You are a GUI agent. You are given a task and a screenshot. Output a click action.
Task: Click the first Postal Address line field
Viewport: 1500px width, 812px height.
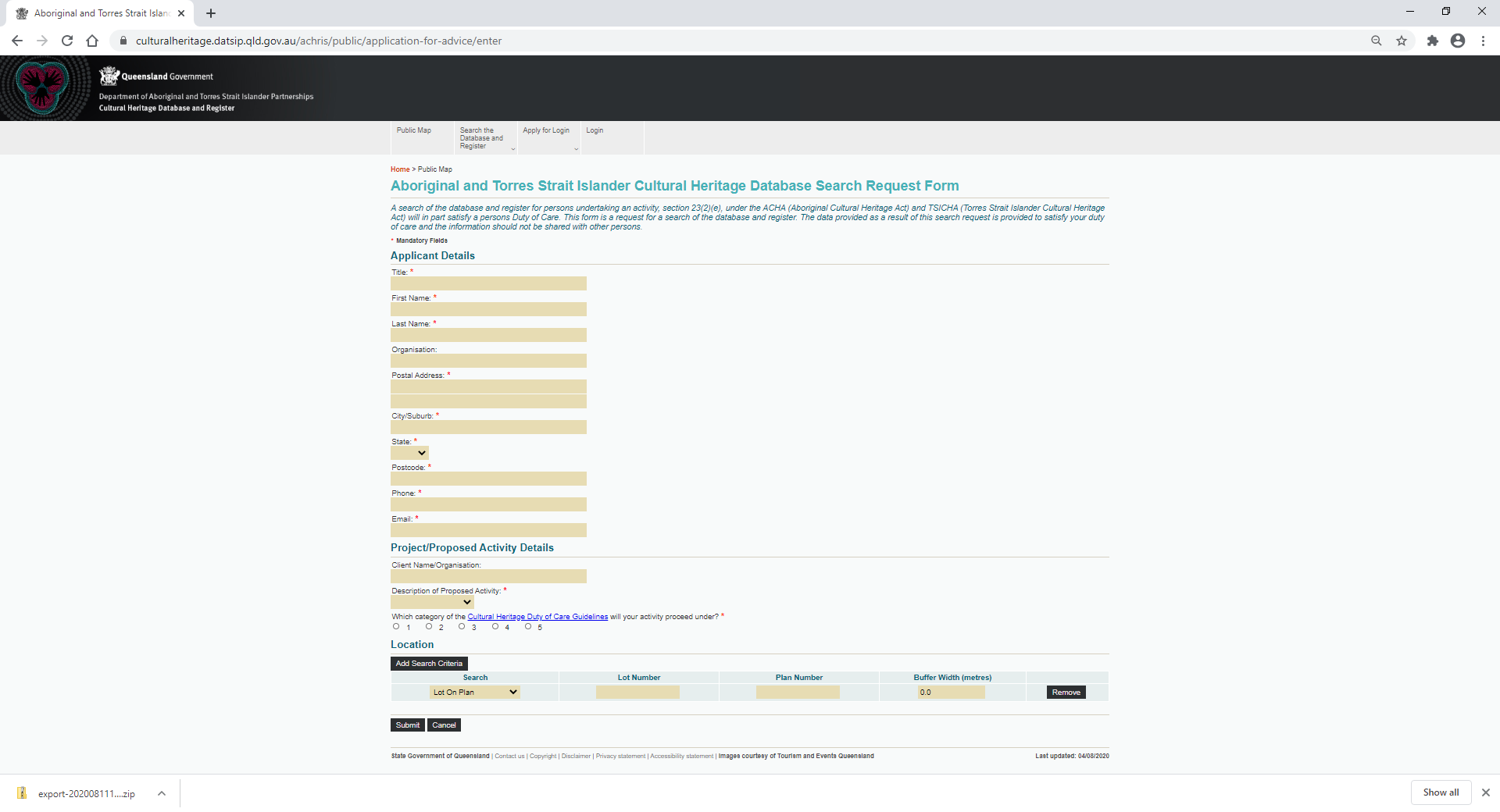(x=488, y=386)
